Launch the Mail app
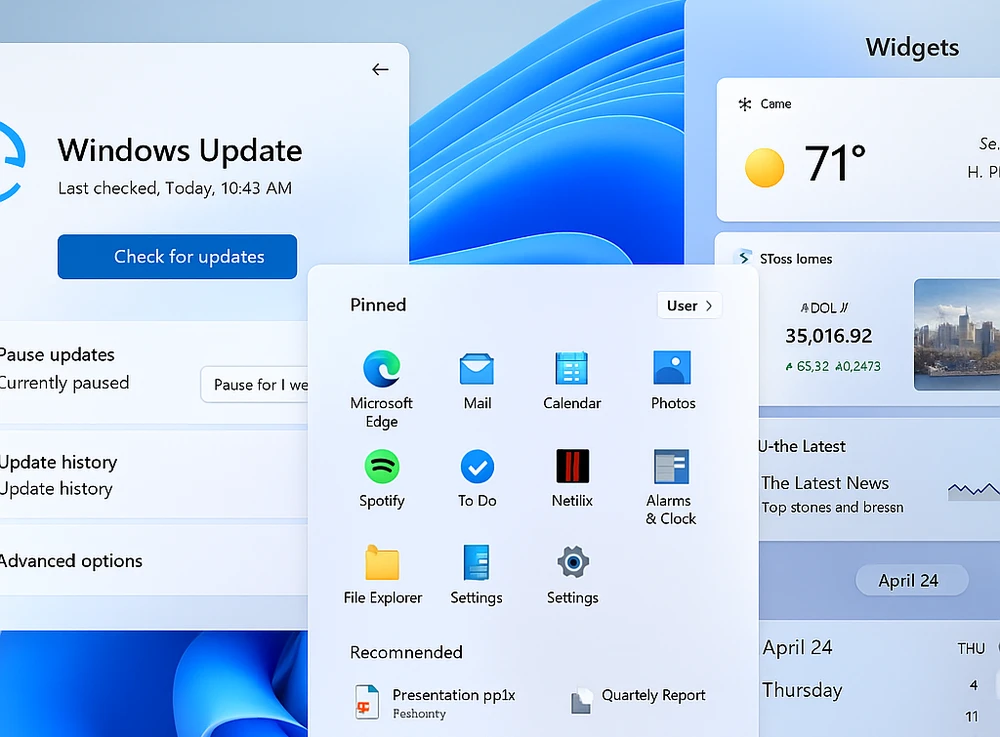 click(x=477, y=365)
